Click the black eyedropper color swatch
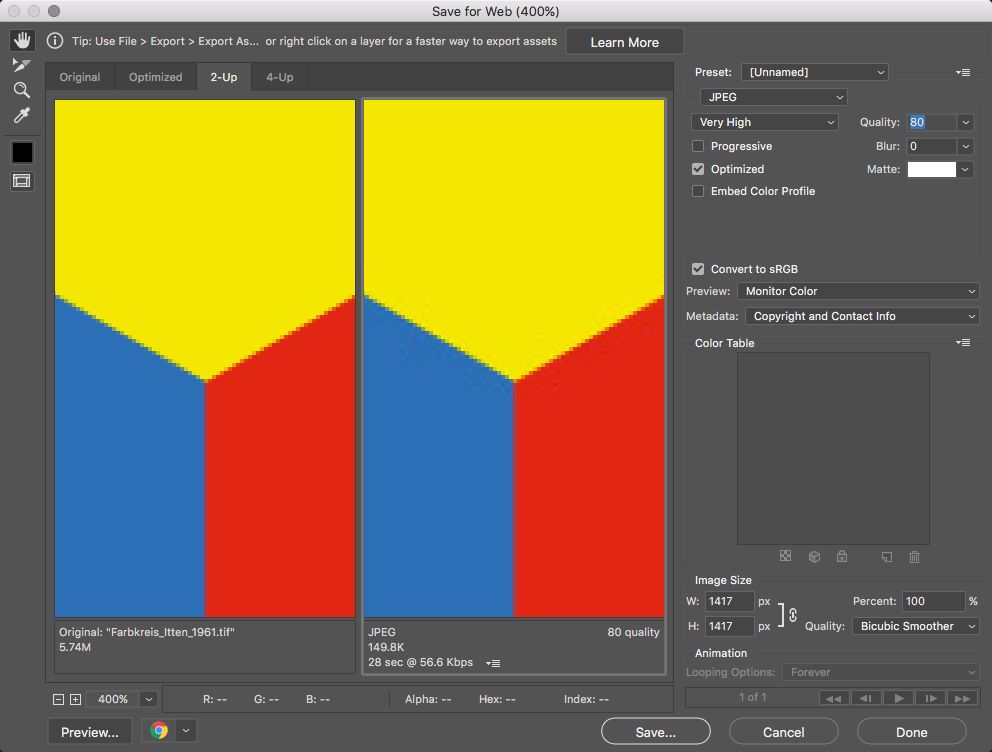 22,152
